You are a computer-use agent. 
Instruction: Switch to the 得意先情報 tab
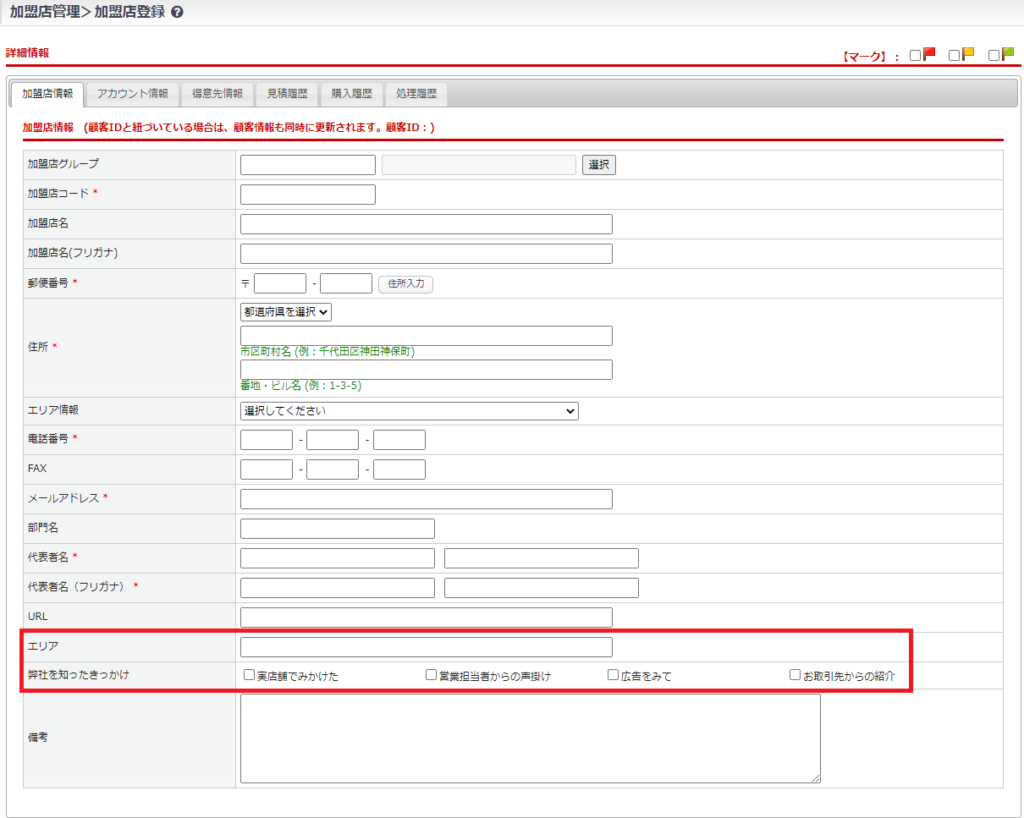(x=217, y=94)
